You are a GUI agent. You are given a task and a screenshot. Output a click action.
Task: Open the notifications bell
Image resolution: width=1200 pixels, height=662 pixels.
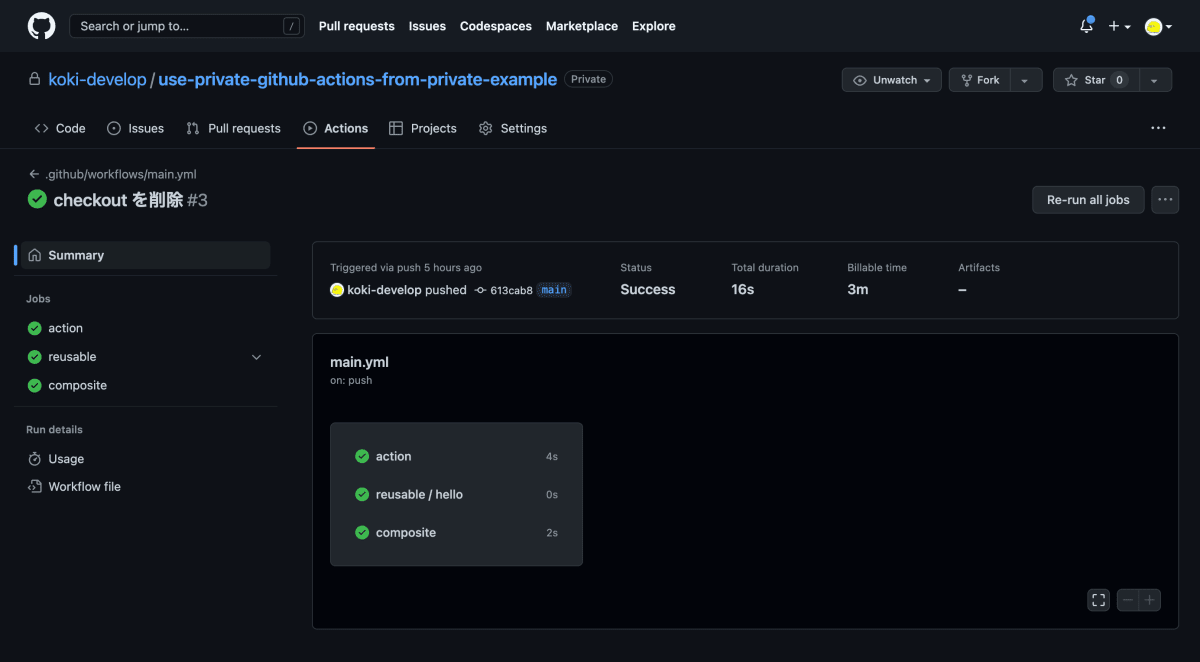click(1086, 26)
